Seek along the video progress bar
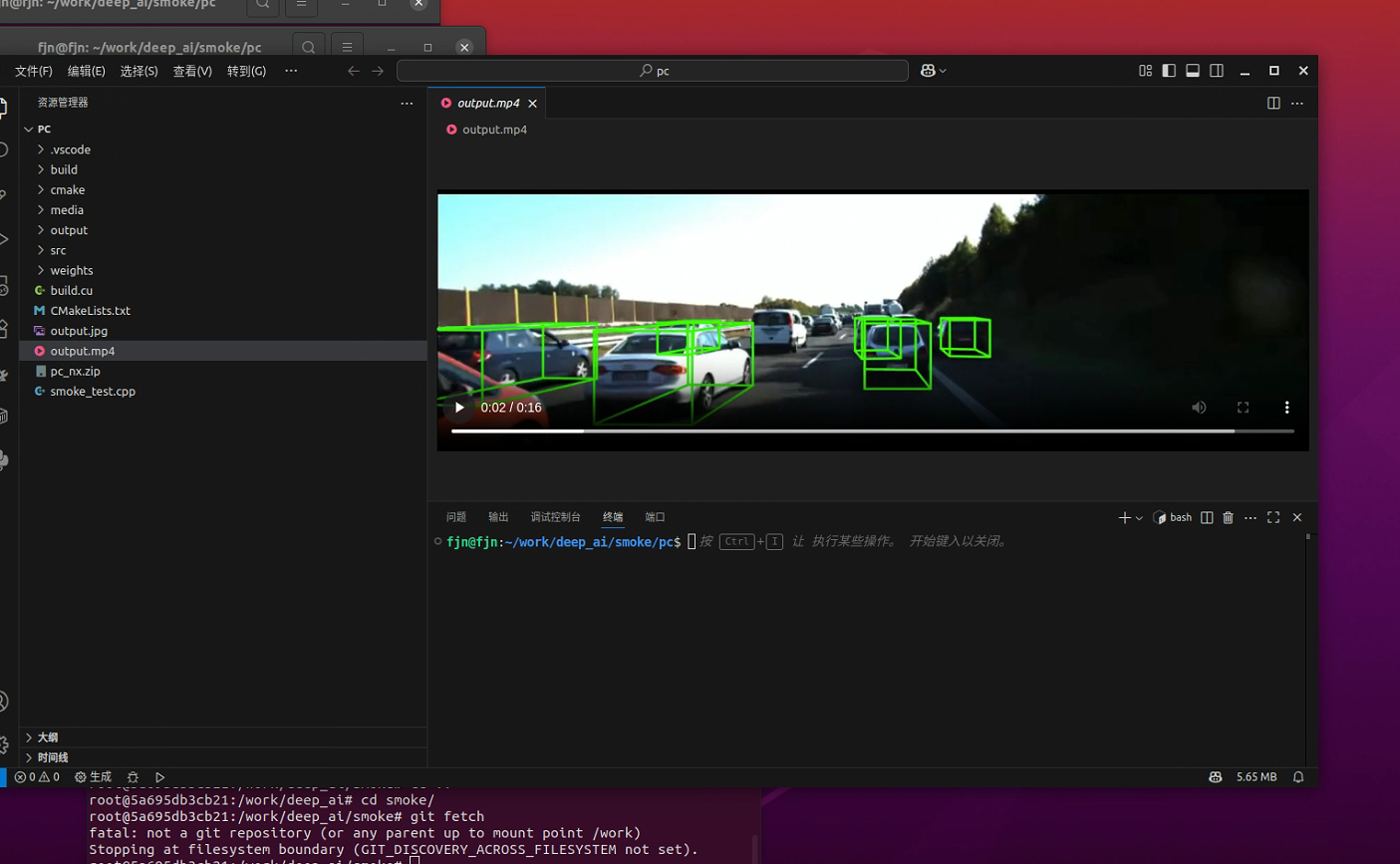1400x864 pixels. [872, 432]
